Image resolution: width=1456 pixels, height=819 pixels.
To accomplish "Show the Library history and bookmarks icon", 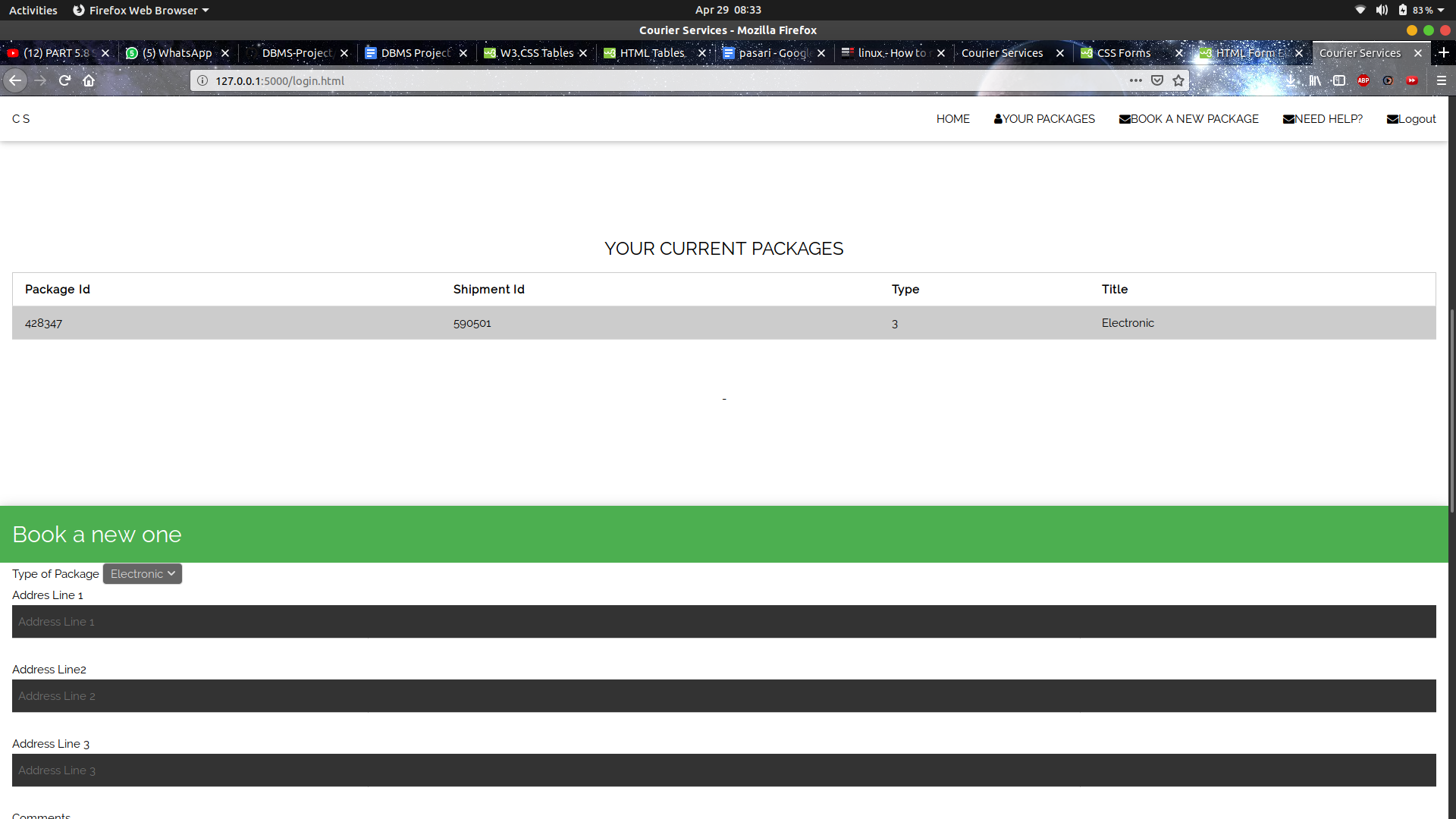I will point(1315,80).
